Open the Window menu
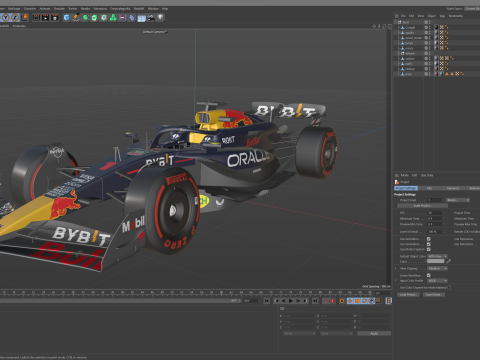Screen dimensions: 480x360 click(153, 8)
